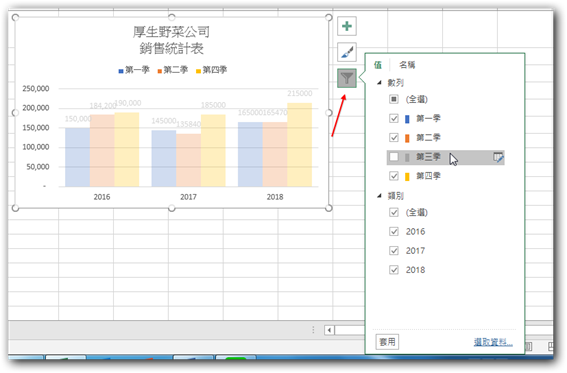The width and height of the screenshot is (567, 373).
Task: Switch to the 名稱 tab
Action: [x=407, y=65]
